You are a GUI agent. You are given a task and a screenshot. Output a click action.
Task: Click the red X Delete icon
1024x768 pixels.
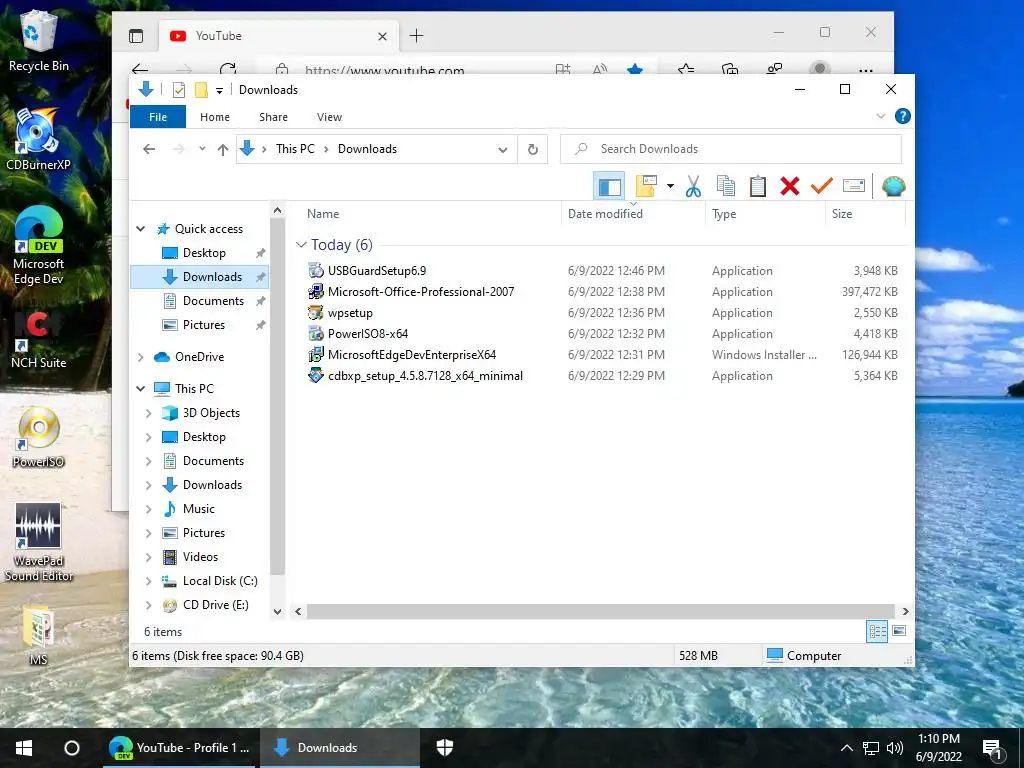pos(790,187)
